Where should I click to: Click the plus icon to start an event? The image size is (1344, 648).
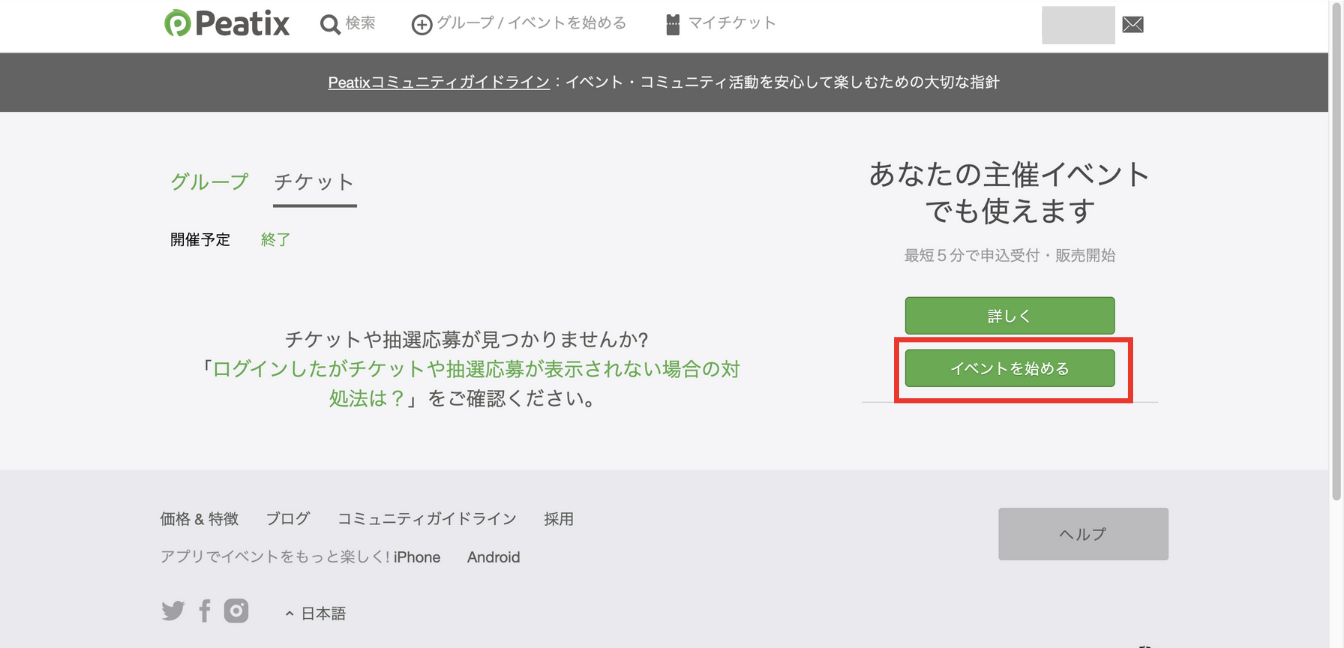point(423,22)
